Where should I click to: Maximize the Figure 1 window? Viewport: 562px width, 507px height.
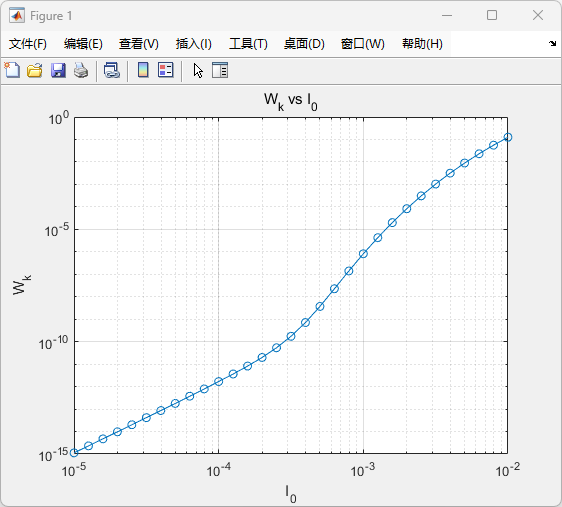coord(492,15)
